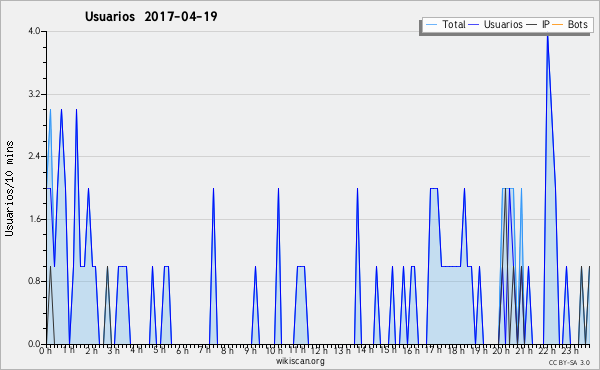Click the '19 h' x-axis label
Viewport: 600px width, 370px height.
click(479, 350)
